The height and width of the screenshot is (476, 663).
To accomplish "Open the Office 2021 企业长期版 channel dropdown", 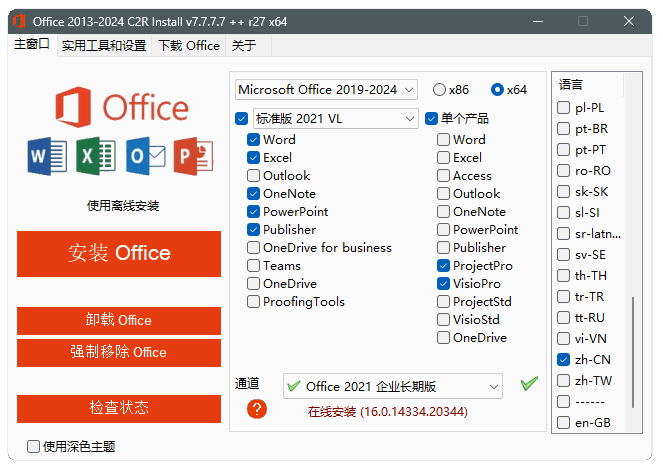I will tap(391, 386).
